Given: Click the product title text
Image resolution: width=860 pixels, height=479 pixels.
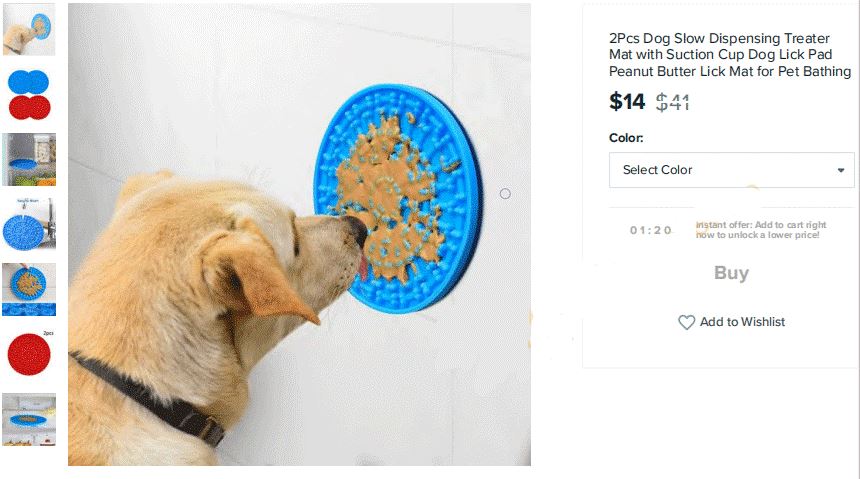Looking at the screenshot, I should pos(729,55).
